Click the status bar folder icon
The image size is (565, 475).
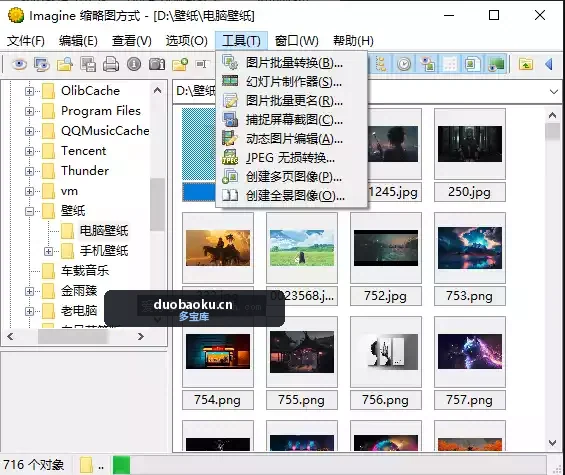(x=86, y=465)
